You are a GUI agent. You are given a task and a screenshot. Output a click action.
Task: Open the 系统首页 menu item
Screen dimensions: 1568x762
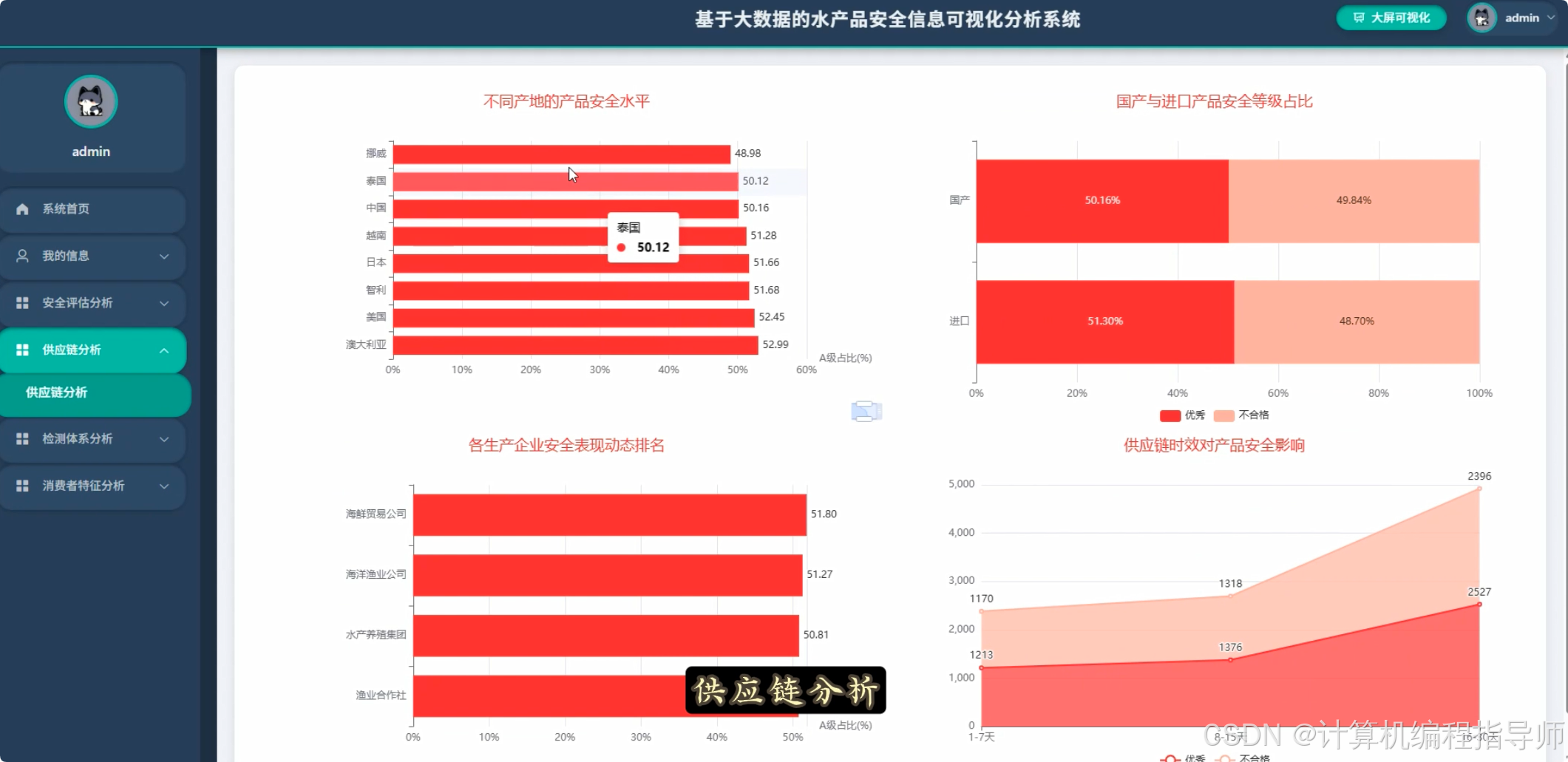tap(92, 209)
